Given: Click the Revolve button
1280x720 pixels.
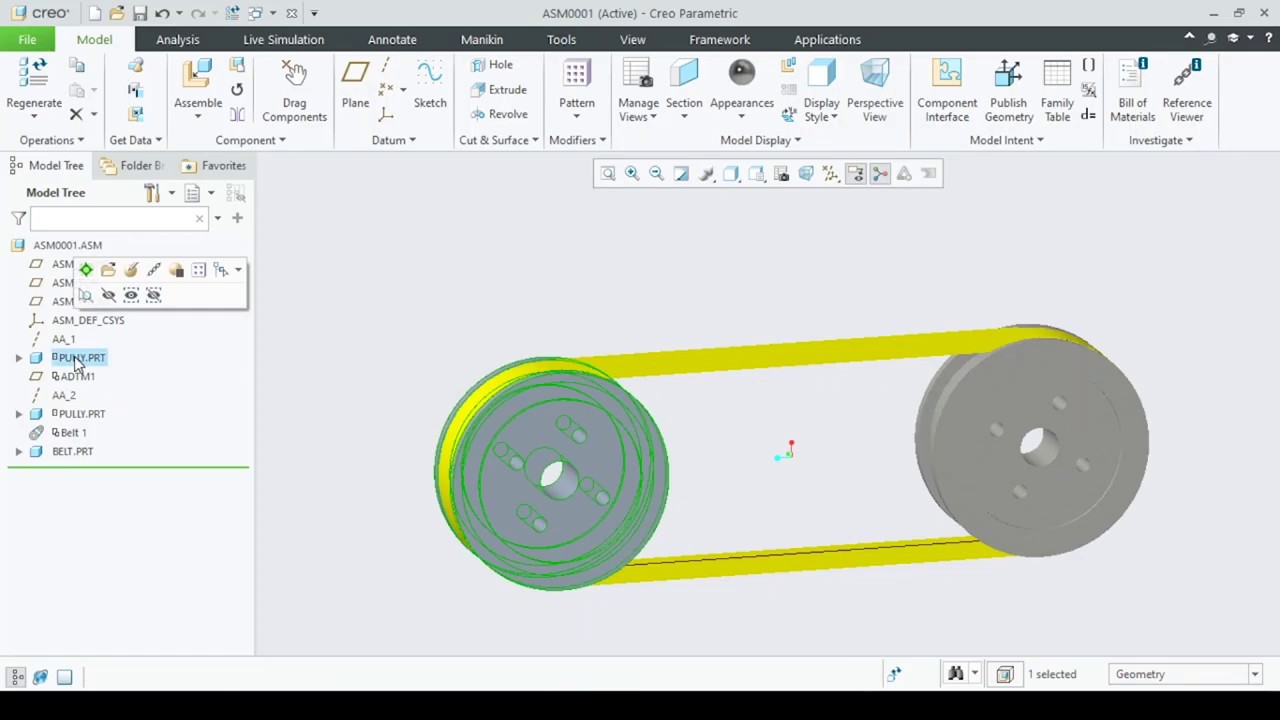Looking at the screenshot, I should coord(498,115).
